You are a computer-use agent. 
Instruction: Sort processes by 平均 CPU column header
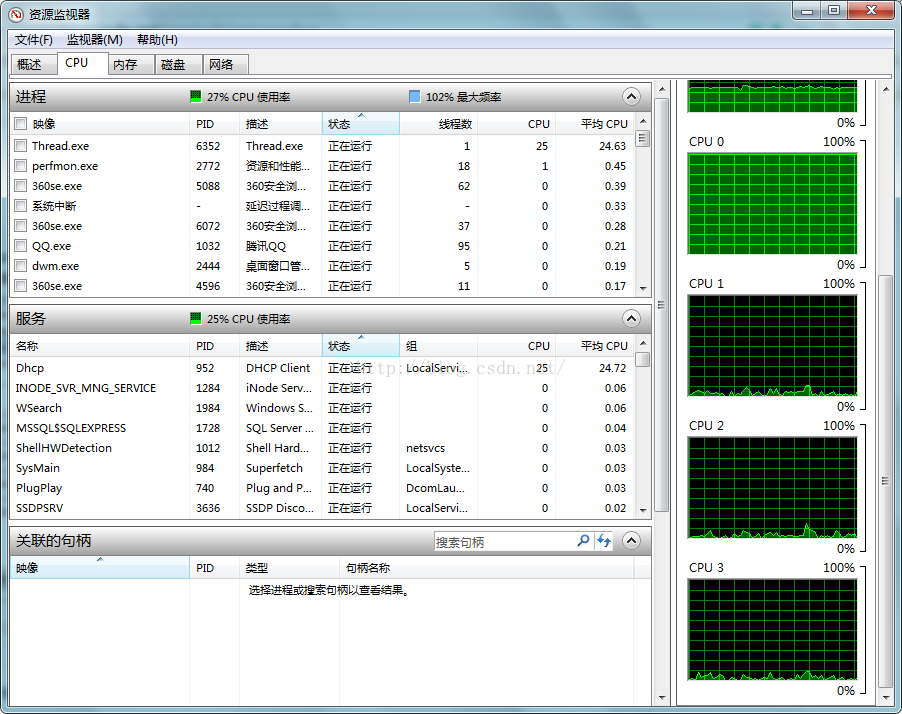594,124
